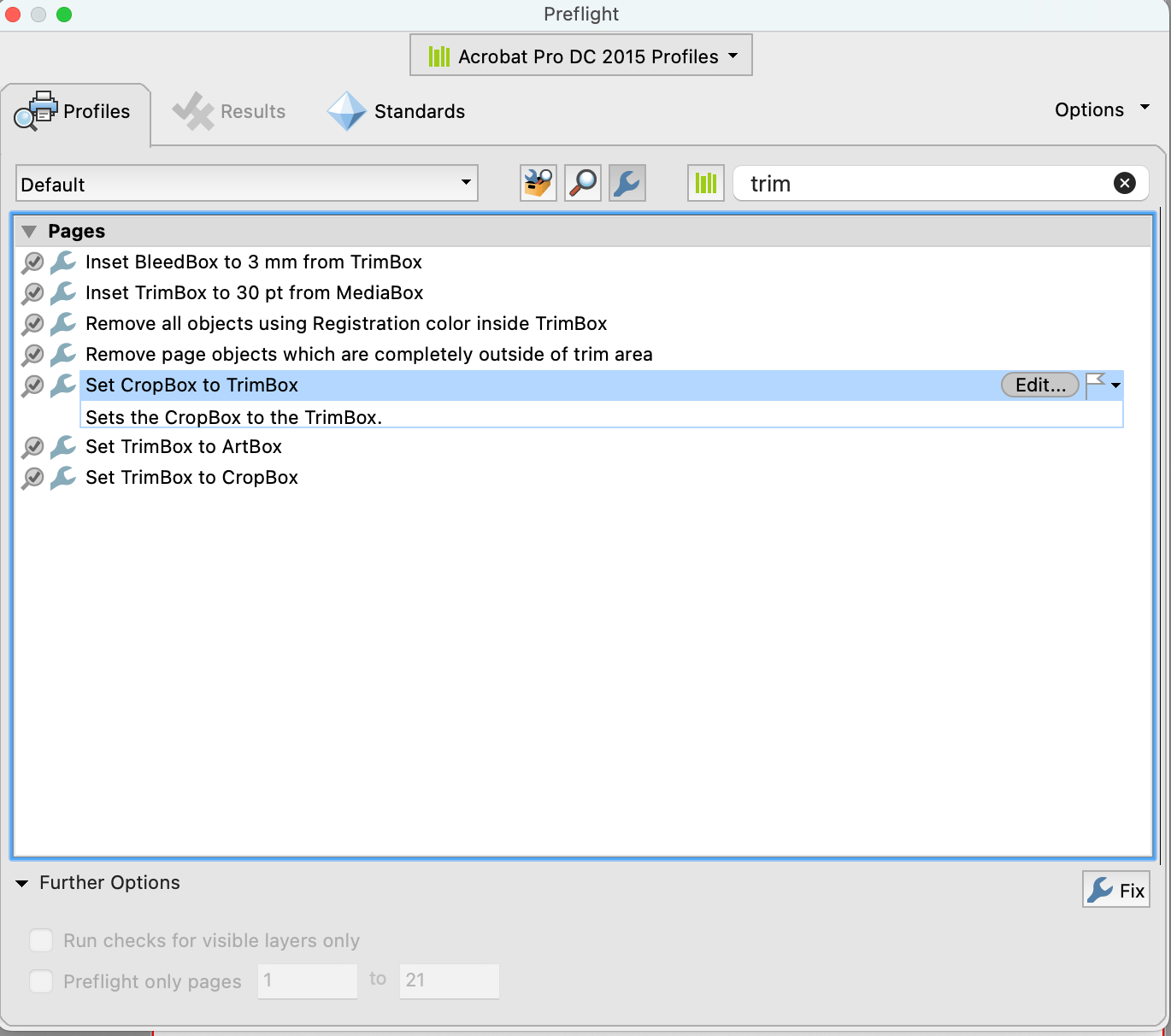Click the edit profiles package icon

click(x=538, y=183)
